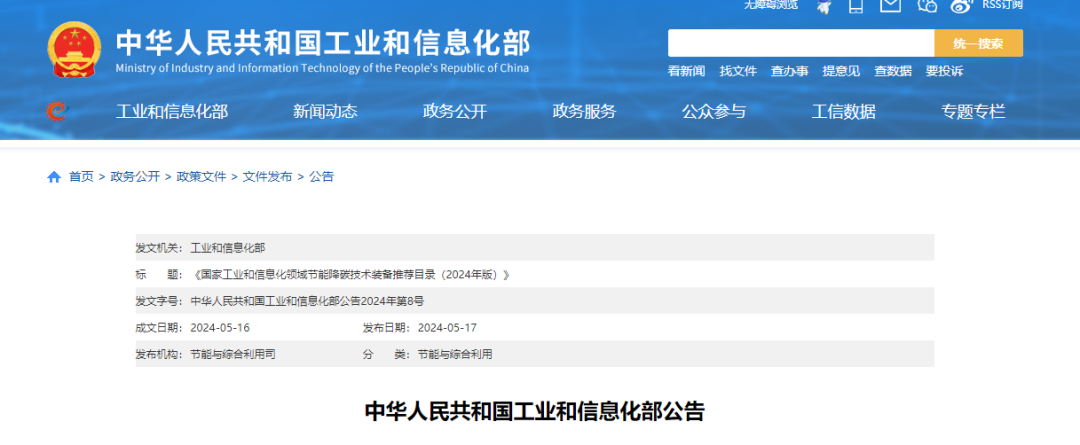Screen dimensions: 1080x445
Task: Open 专题专栏 navigation menu
Action: 973,112
